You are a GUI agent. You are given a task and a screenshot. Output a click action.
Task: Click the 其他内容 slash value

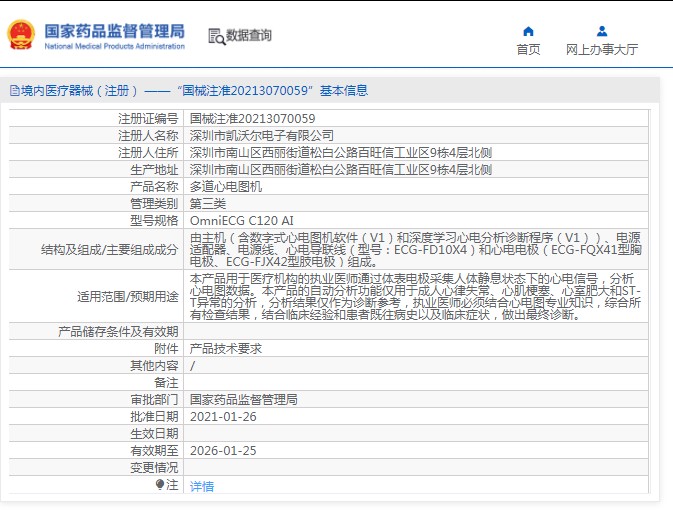(192, 366)
